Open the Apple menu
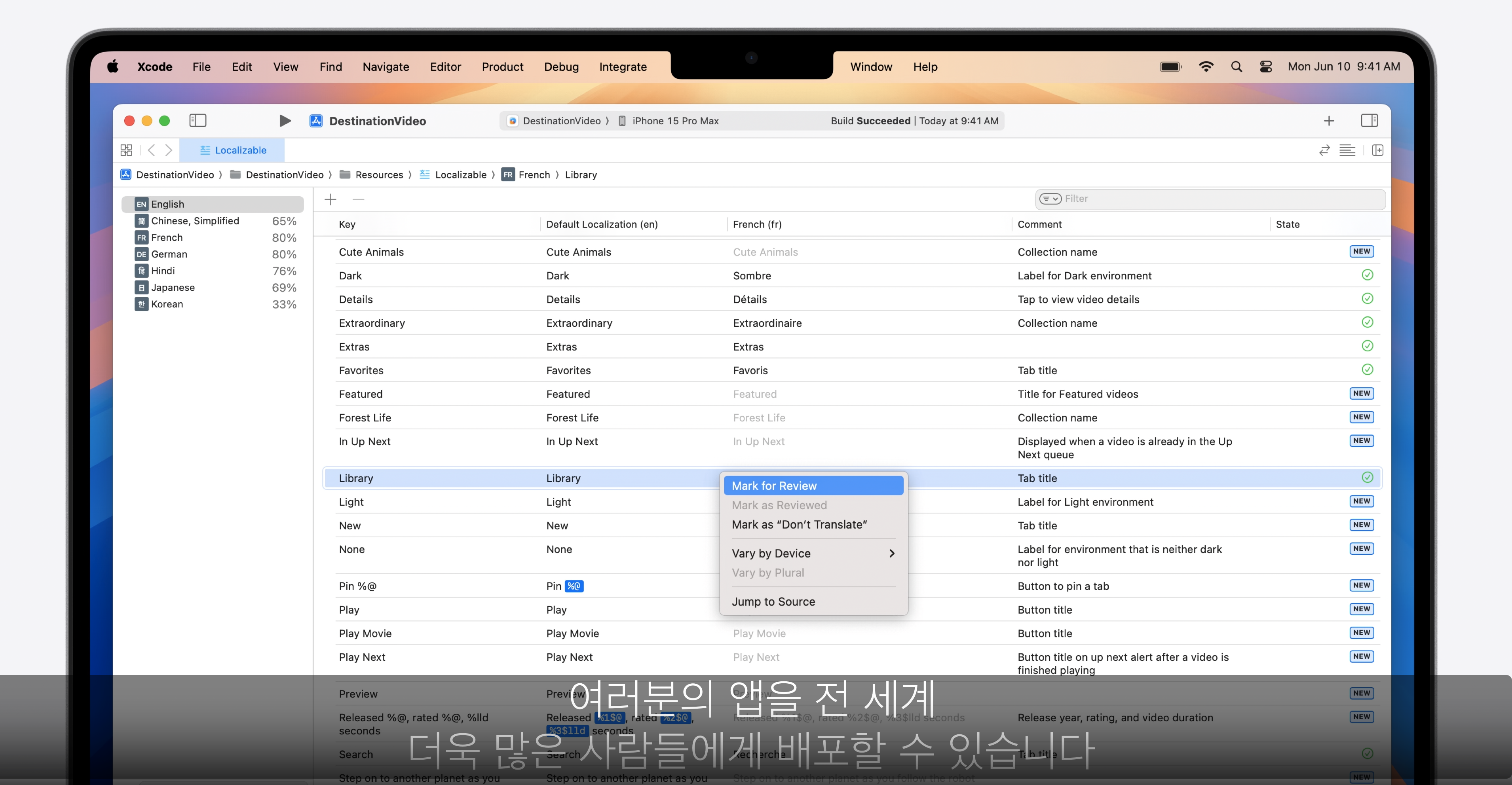Viewport: 1512px width, 785px height. (113, 66)
